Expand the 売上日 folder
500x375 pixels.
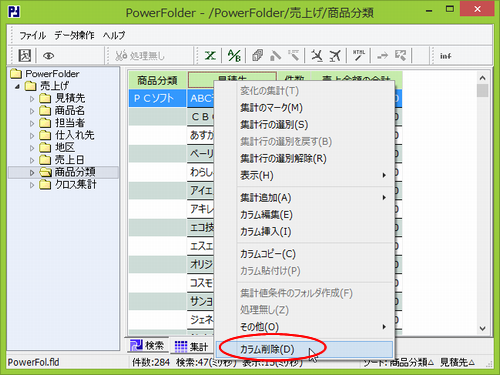pos(32,160)
